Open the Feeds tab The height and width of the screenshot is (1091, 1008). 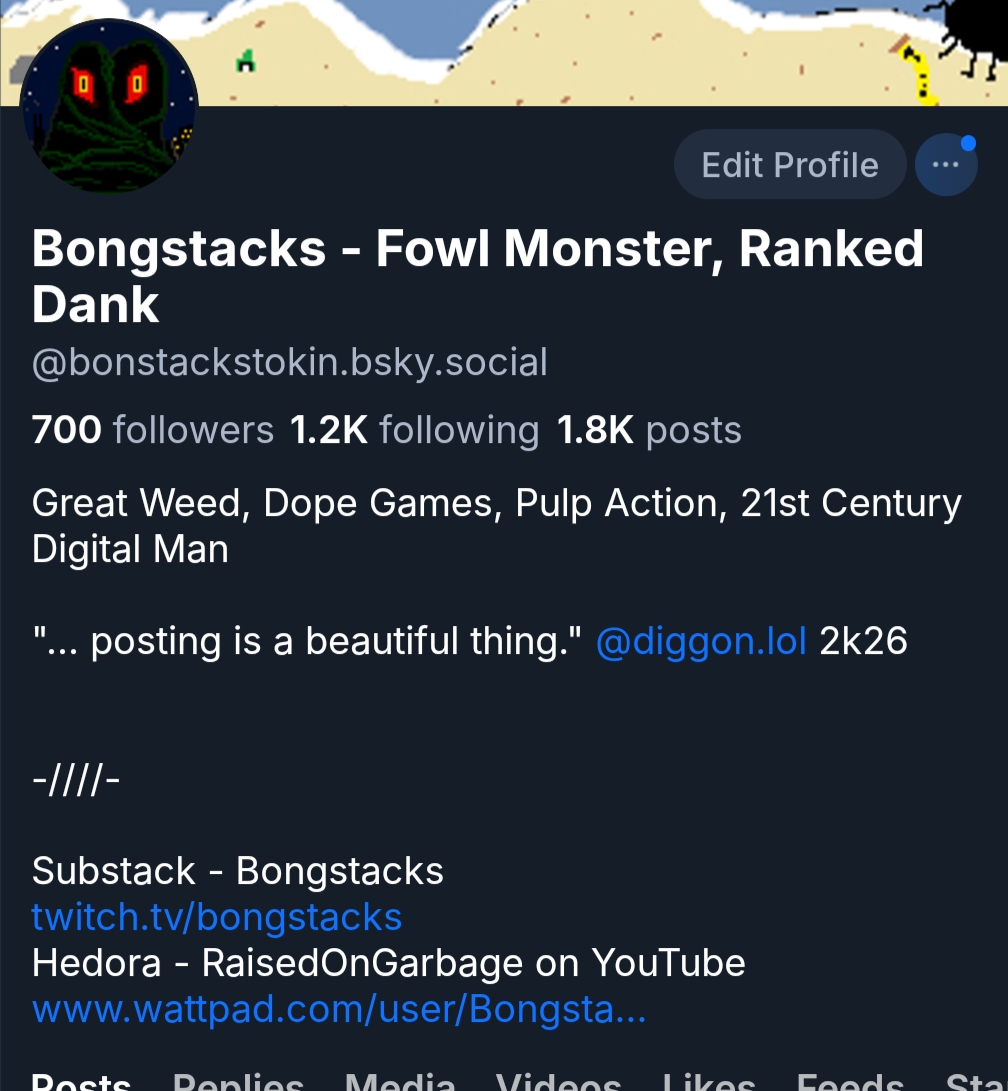850,1082
